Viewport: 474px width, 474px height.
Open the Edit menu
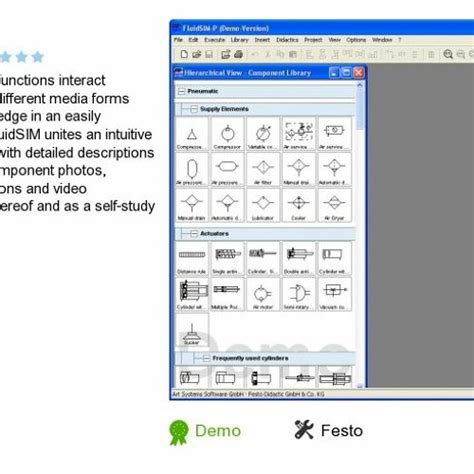pyautogui.click(x=193, y=40)
